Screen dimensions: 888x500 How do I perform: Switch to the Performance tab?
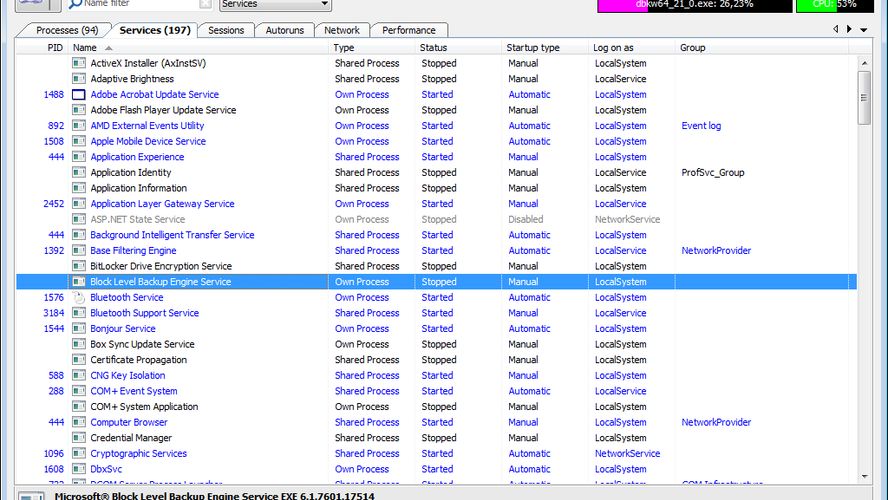(x=409, y=30)
